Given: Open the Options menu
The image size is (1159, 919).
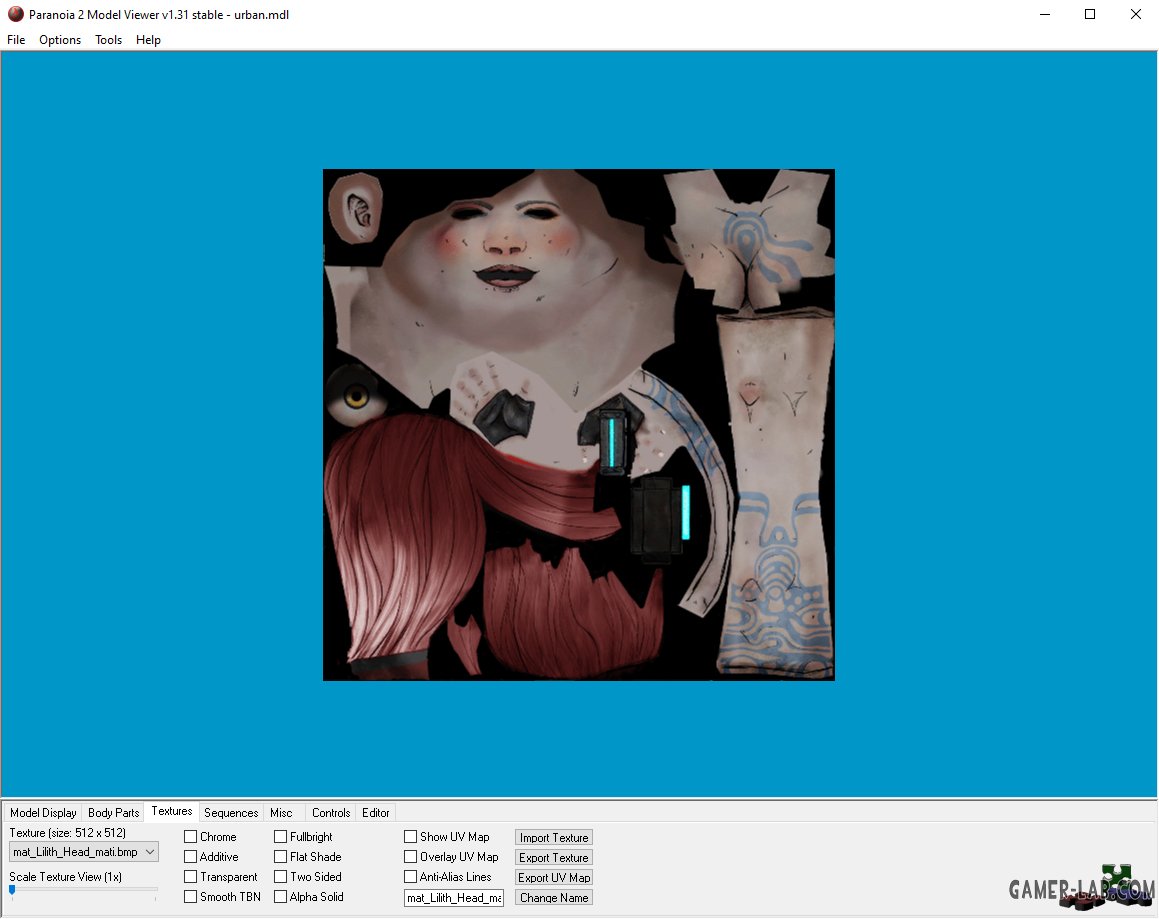Looking at the screenshot, I should [x=60, y=40].
